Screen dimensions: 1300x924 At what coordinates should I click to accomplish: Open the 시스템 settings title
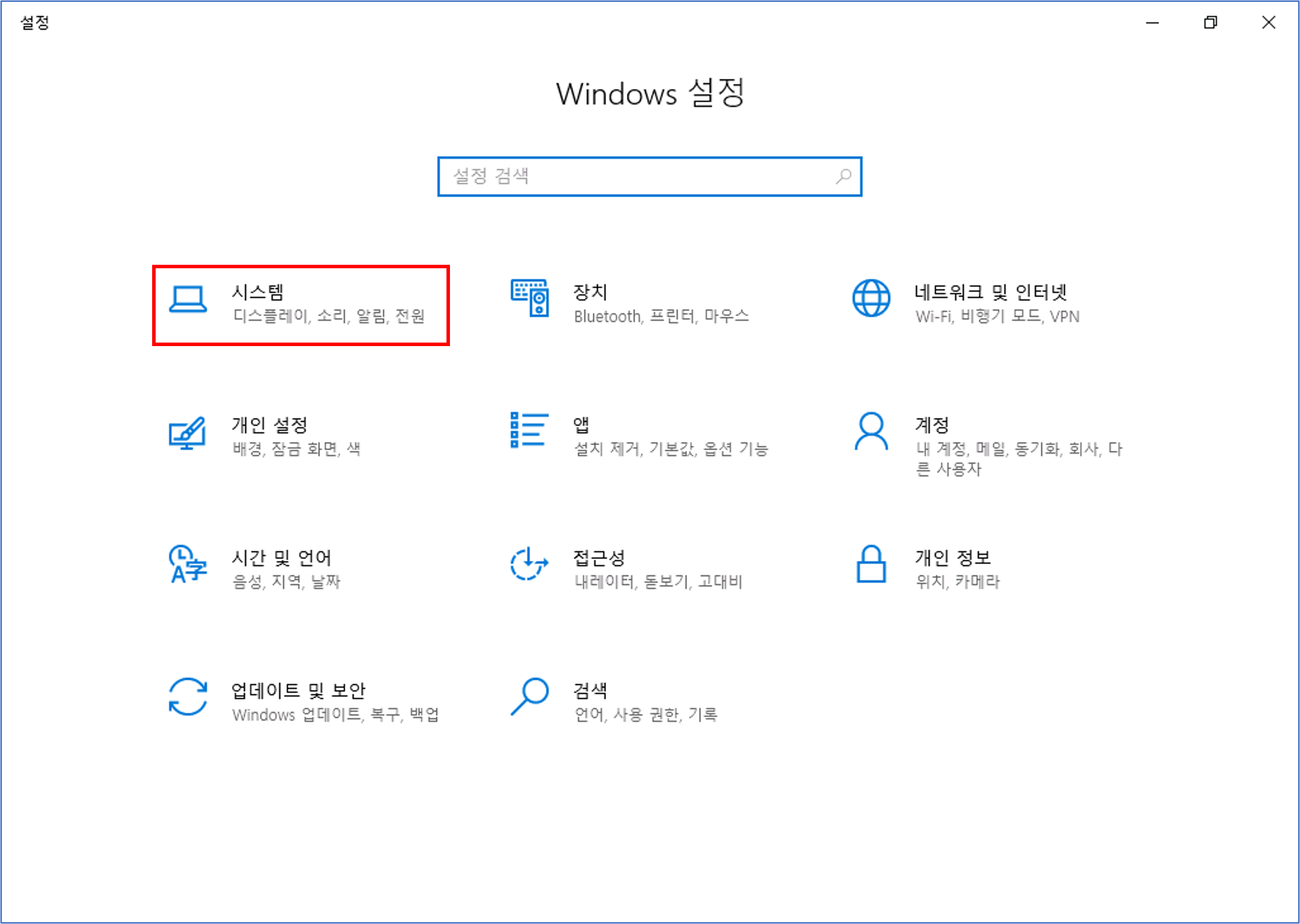(257, 292)
